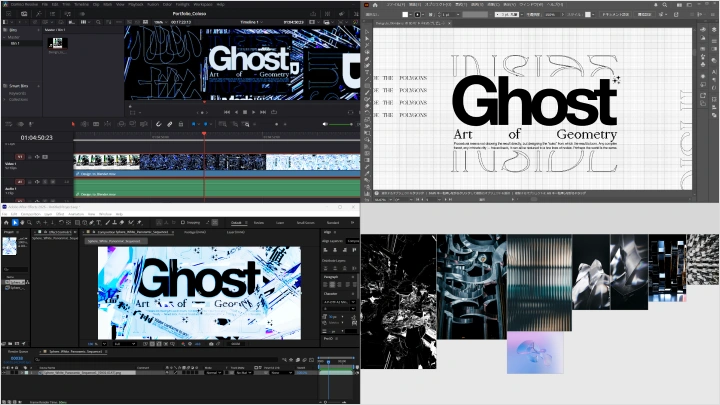This screenshot has height=405, width=720.
Task: Open the Fusion menu in DaVinci Resolve
Action: pyautogui.click(x=153, y=4)
